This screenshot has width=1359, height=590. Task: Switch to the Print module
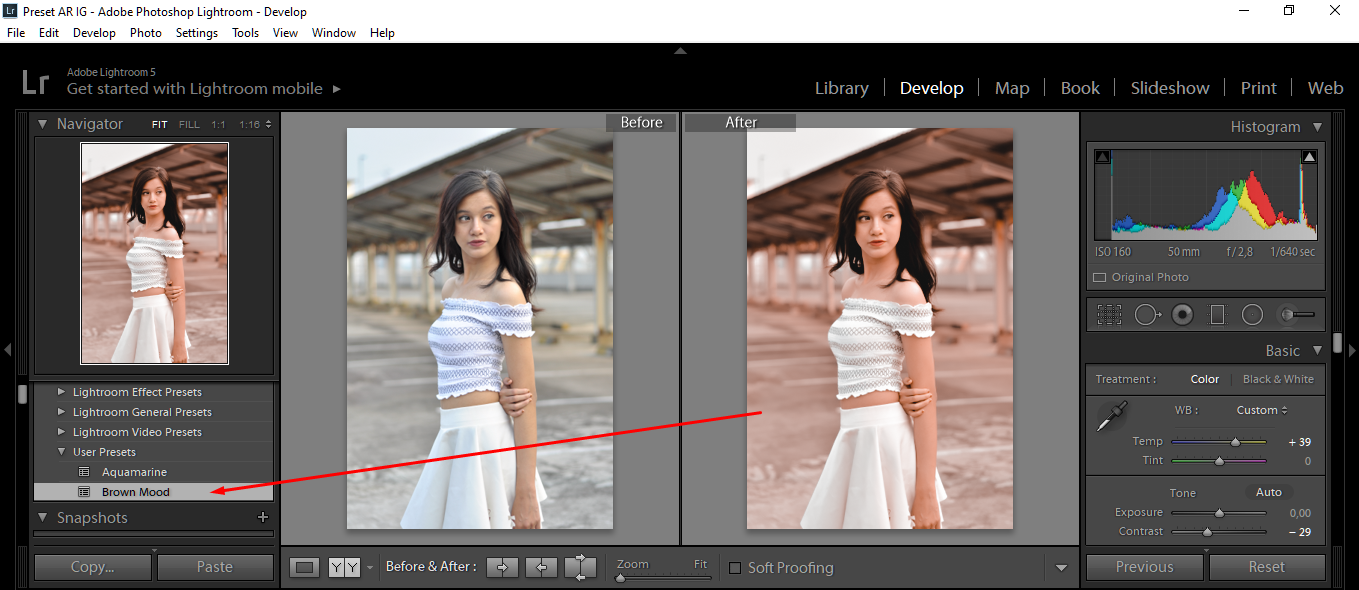[1258, 88]
